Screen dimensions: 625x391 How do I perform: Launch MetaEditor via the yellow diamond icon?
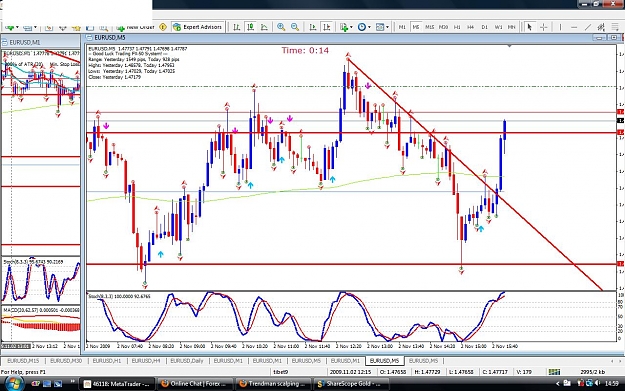(163, 27)
